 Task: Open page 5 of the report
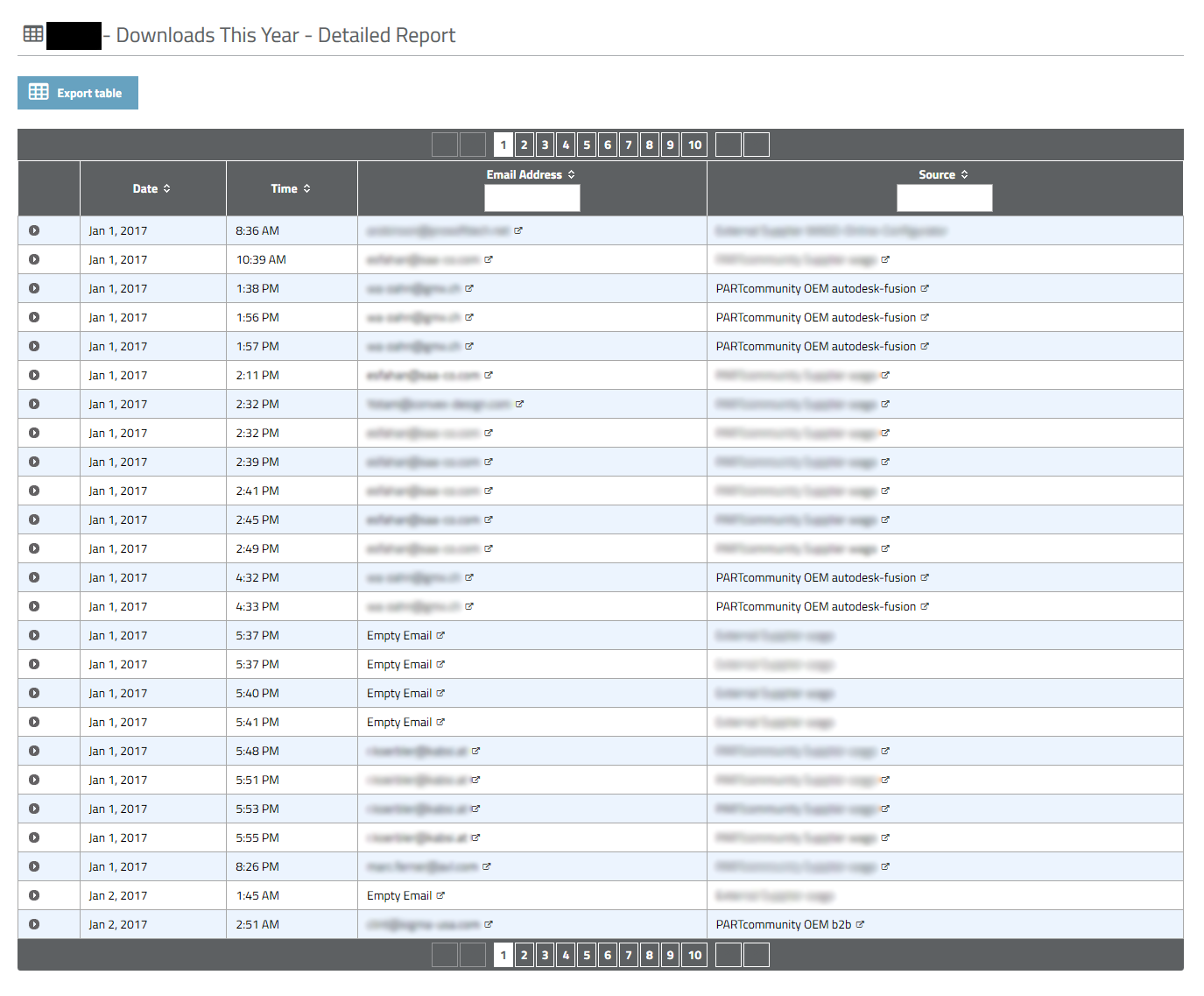pos(587,144)
